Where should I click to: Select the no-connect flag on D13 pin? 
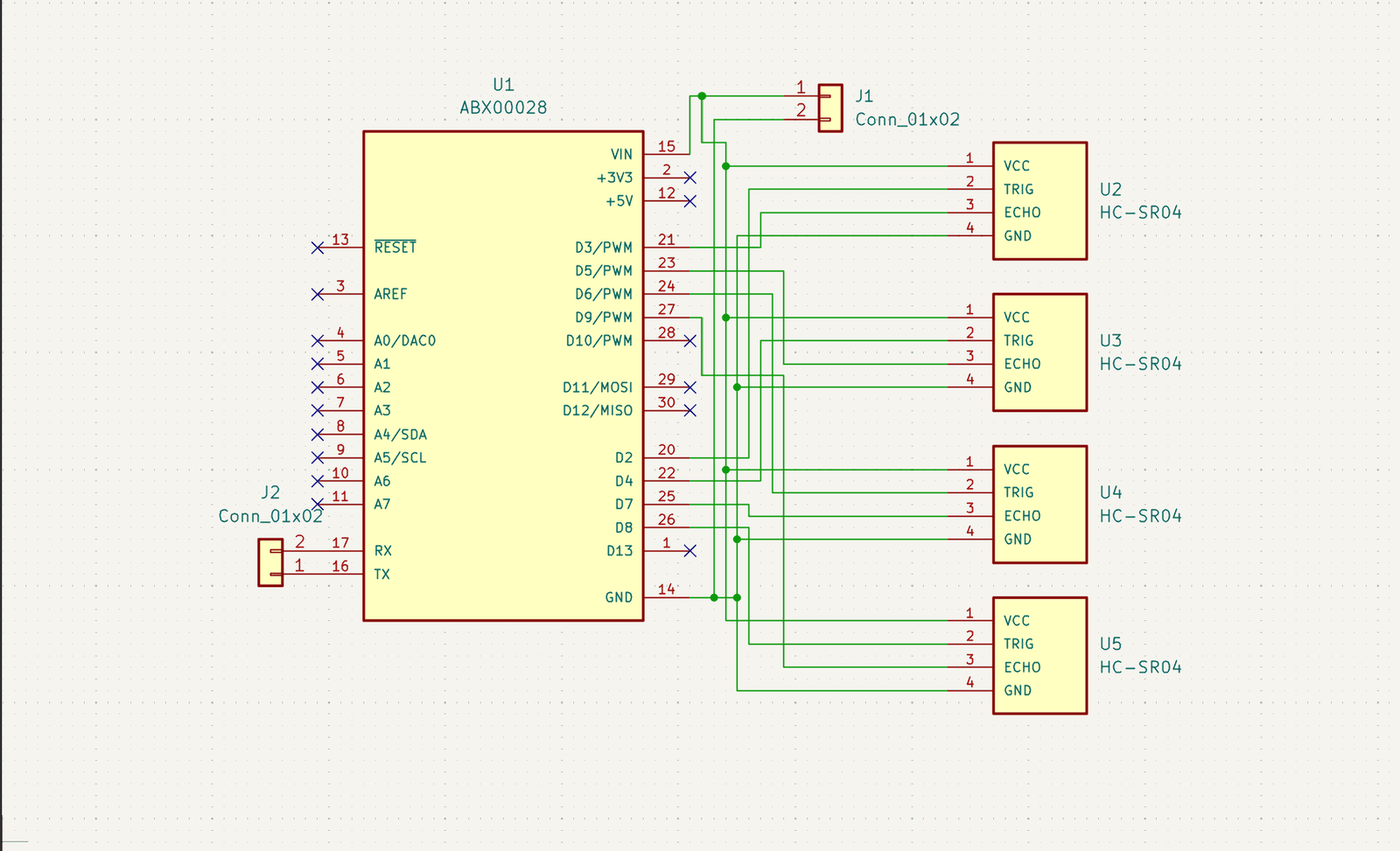[689, 551]
